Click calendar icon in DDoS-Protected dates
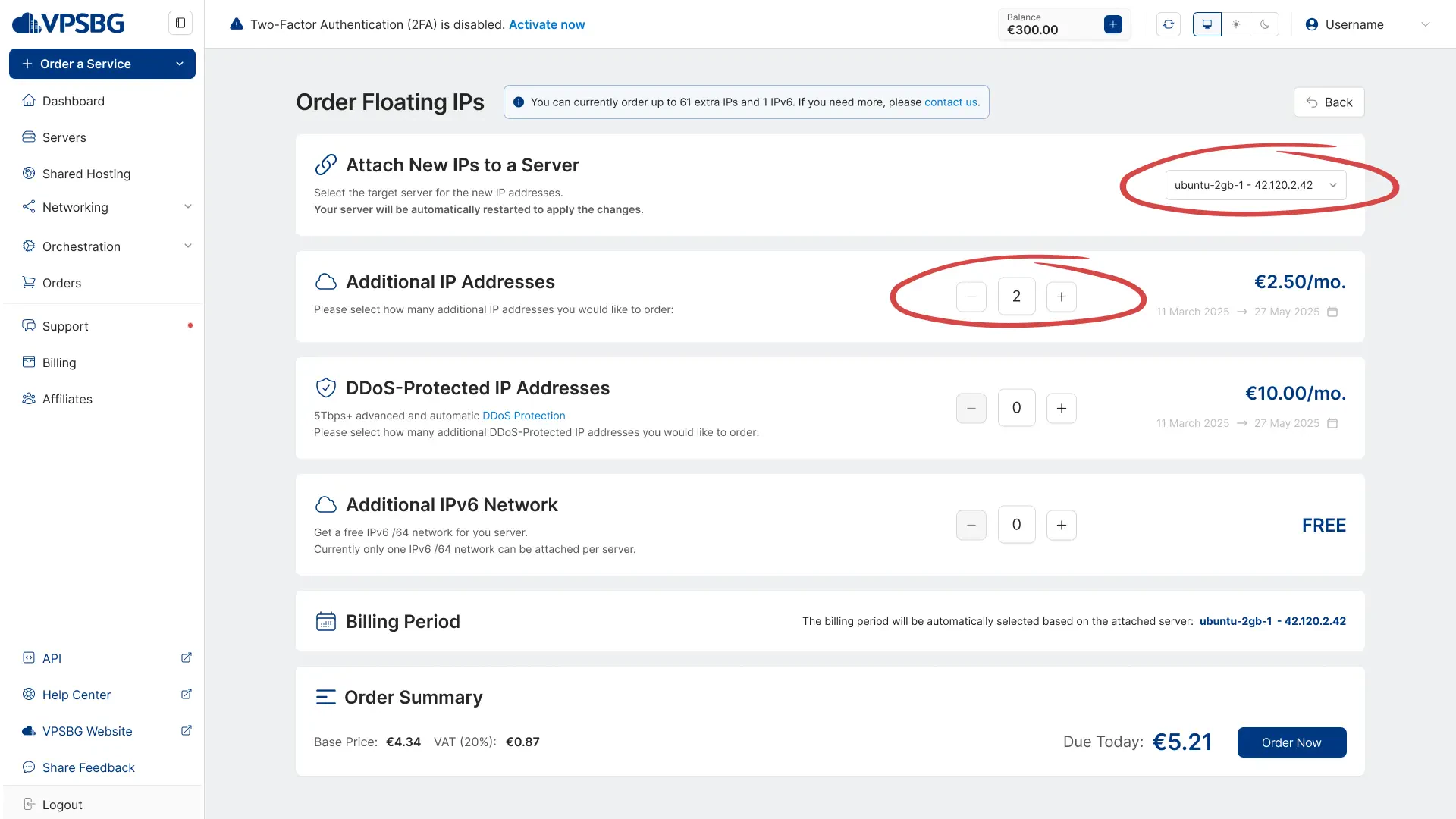 [1332, 423]
